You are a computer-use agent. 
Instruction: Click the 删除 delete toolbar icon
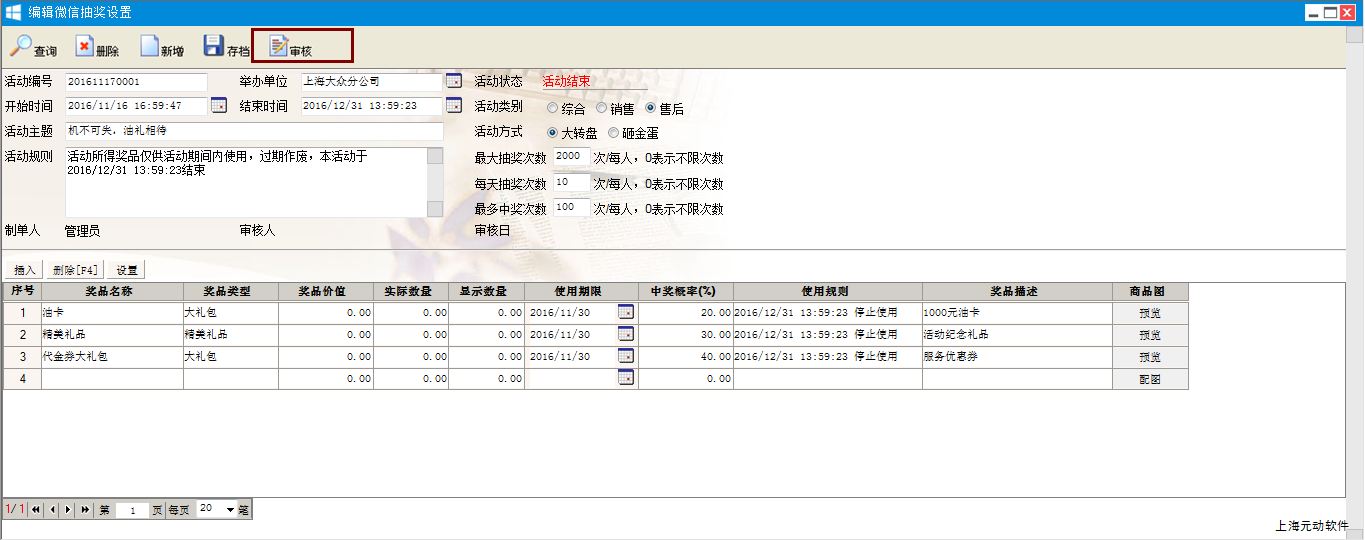click(x=85, y=46)
